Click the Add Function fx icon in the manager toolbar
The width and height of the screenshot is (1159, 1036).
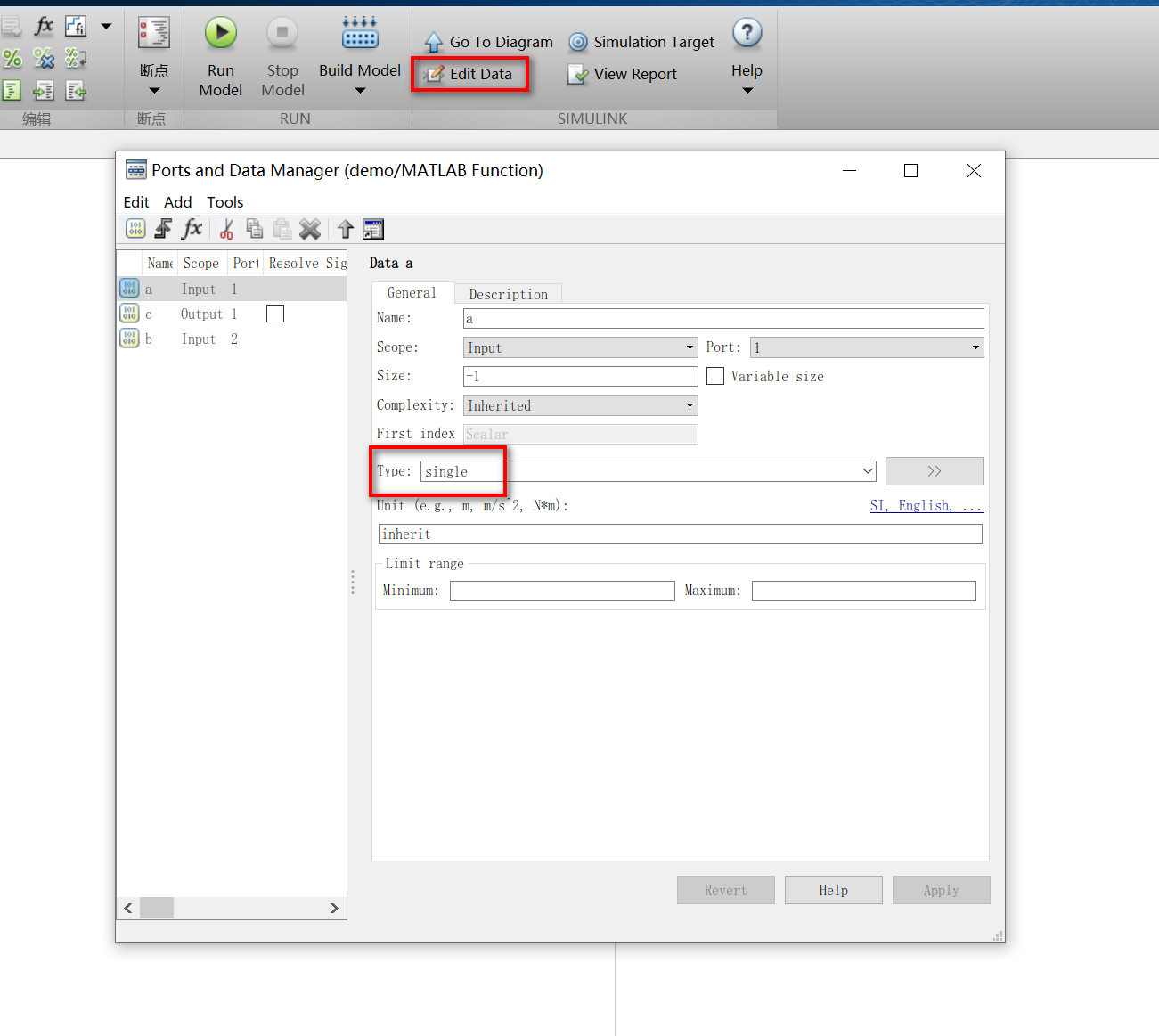192,229
